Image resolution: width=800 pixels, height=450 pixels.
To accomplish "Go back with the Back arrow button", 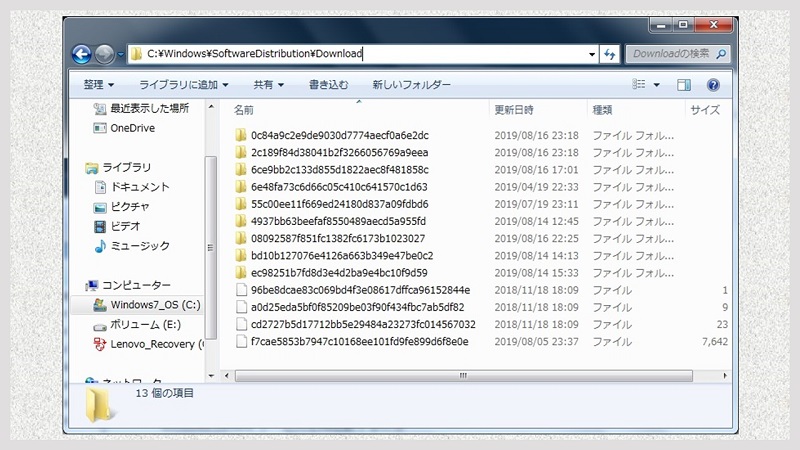I will coord(82,54).
